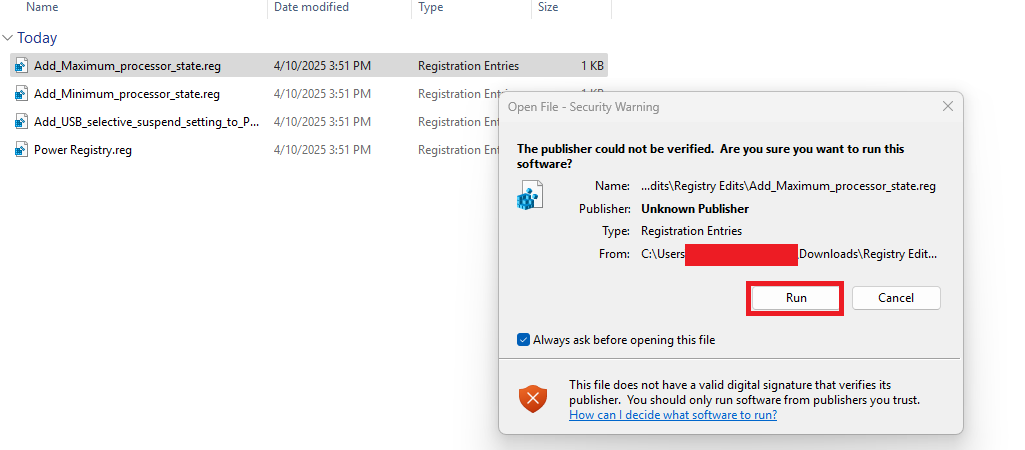The image size is (1025, 450).
Task: Click the Add_Minimum_processor_state.reg file icon
Action: (x=20, y=94)
